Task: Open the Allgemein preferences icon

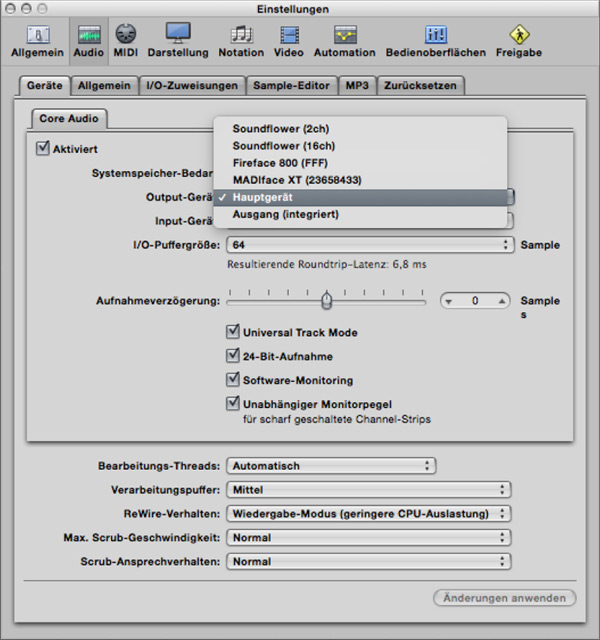Action: (37, 39)
